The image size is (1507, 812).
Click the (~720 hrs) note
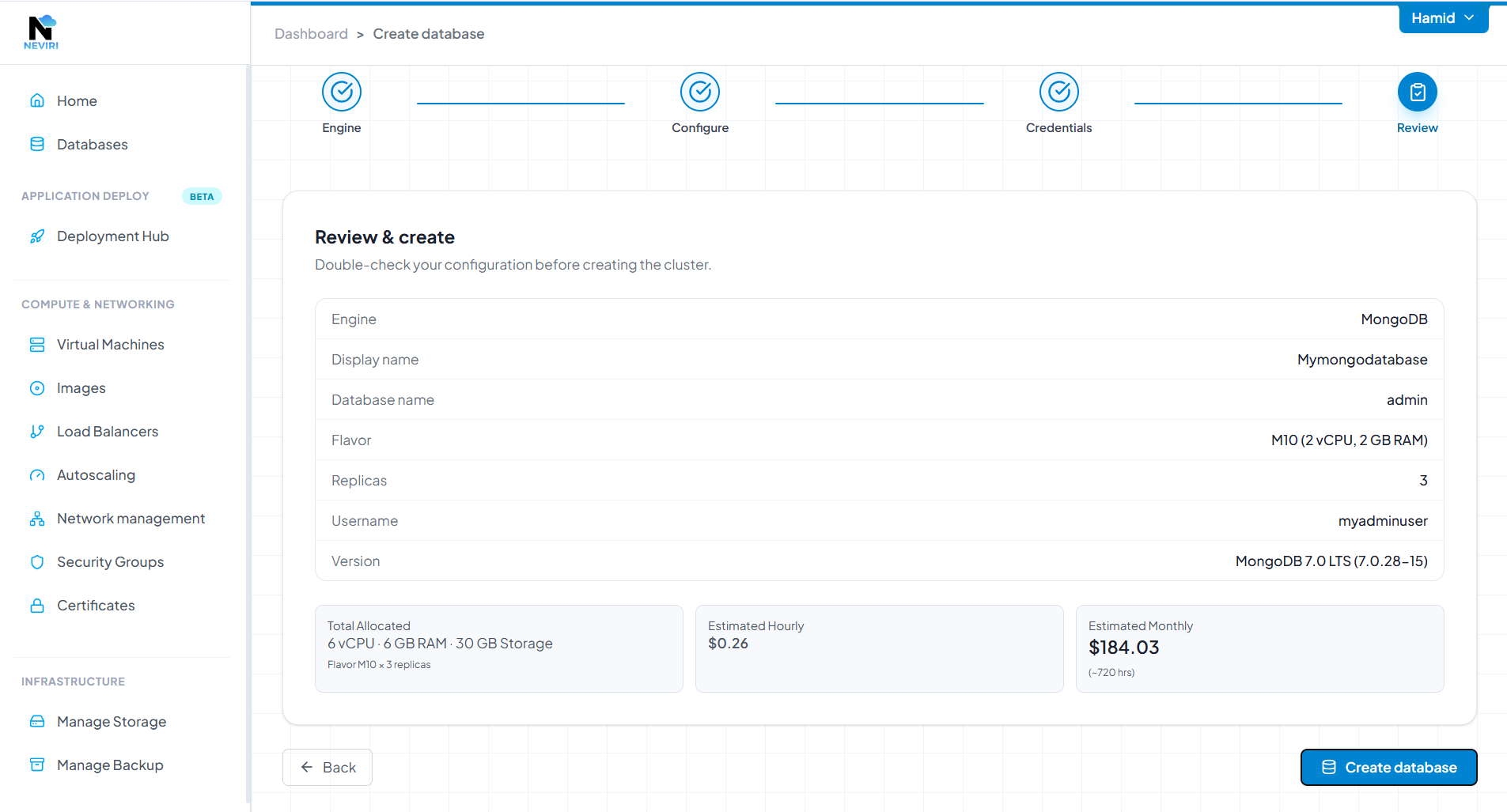[x=1111, y=673]
